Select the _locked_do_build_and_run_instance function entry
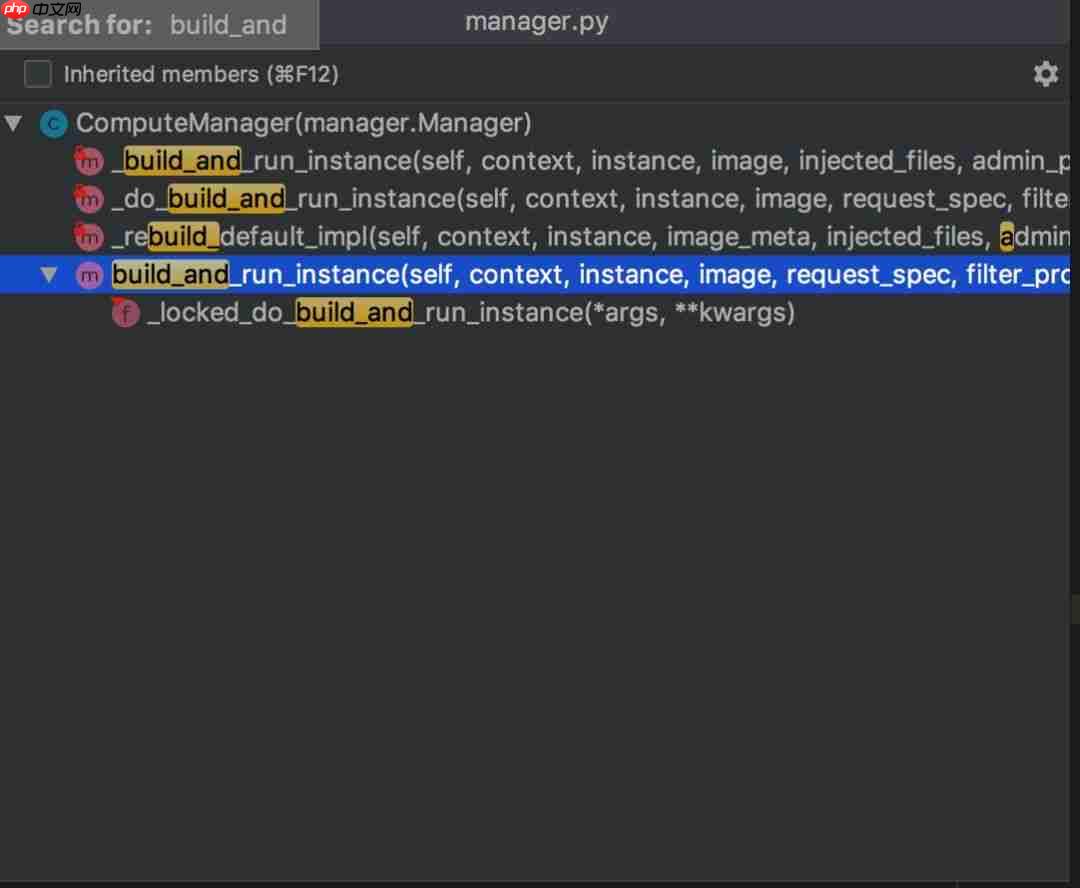Screen dimensions: 1080x888 (x=450, y=312)
